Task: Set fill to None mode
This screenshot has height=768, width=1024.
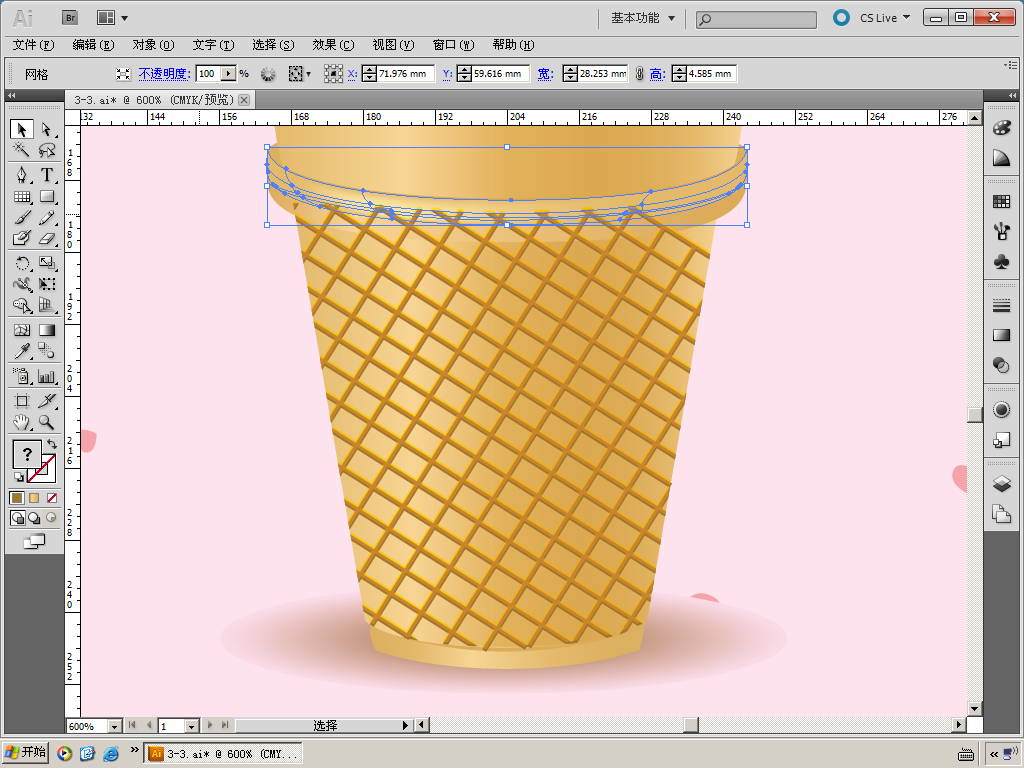Action: pyautogui.click(x=52, y=497)
